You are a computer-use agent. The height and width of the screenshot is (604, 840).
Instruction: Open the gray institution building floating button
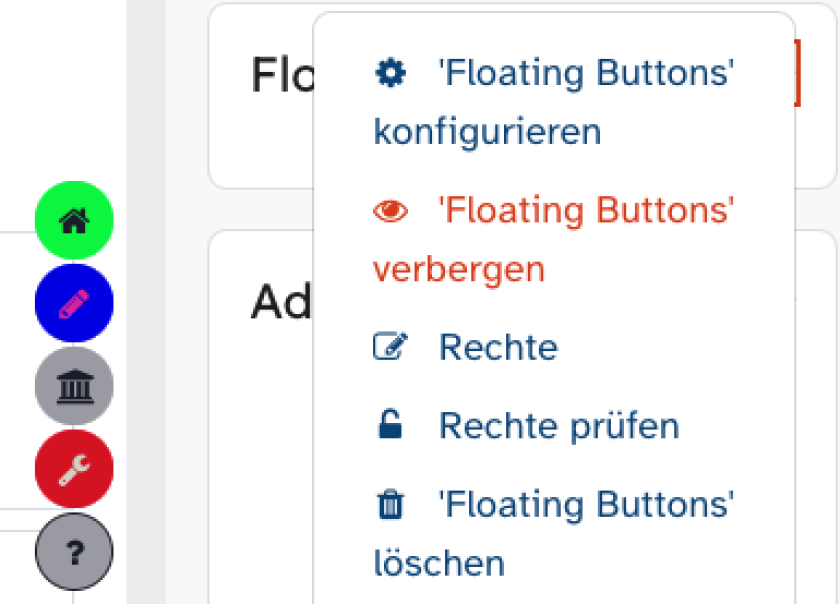[74, 386]
